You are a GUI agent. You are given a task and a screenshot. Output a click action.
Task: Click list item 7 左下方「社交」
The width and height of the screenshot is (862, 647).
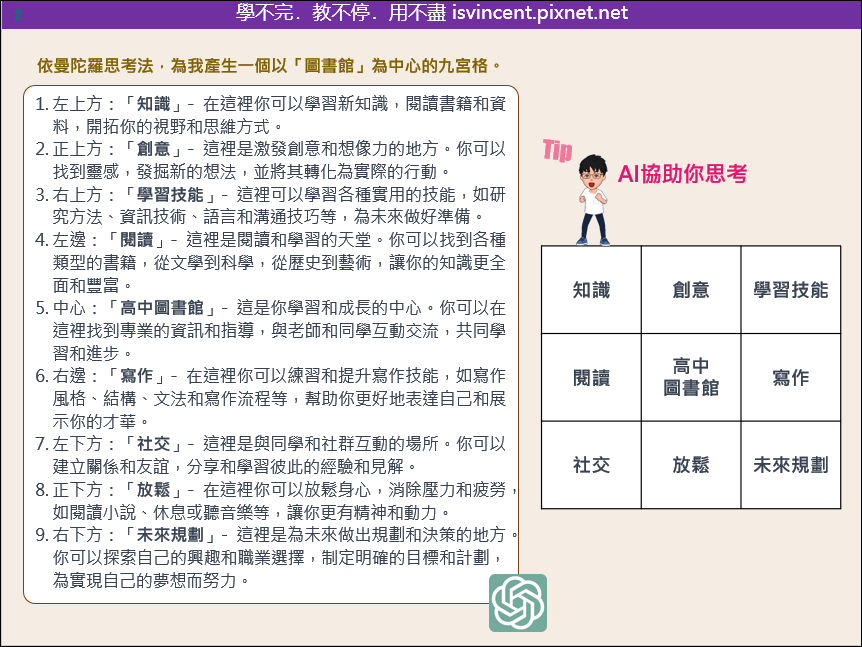point(270,455)
